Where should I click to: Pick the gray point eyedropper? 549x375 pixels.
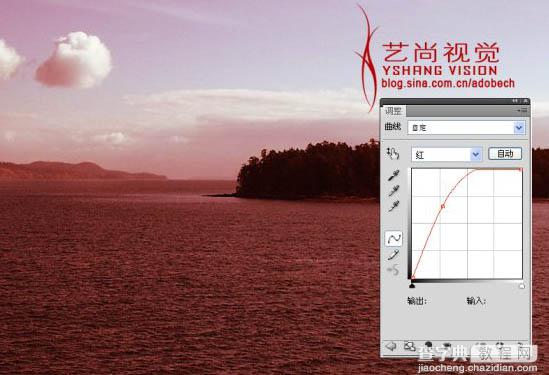(394, 191)
